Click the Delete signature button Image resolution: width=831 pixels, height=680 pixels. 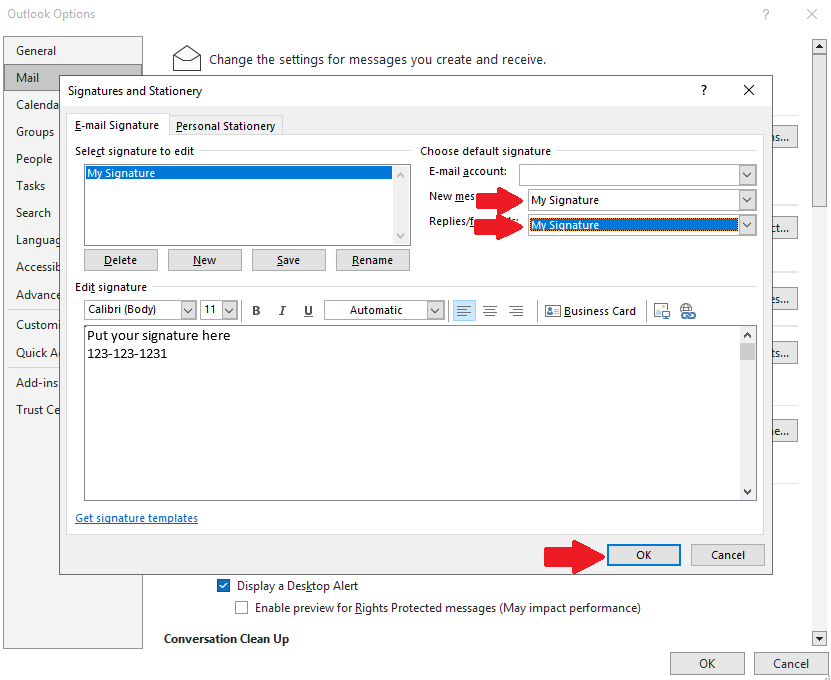[x=121, y=260]
